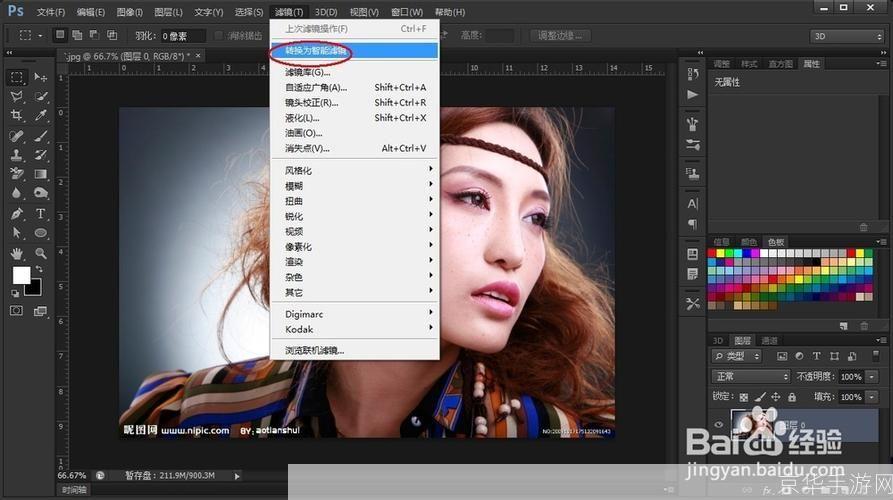893x500 pixels.
Task: Choose 浏览联机滤镜... entry
Action: pos(354,350)
